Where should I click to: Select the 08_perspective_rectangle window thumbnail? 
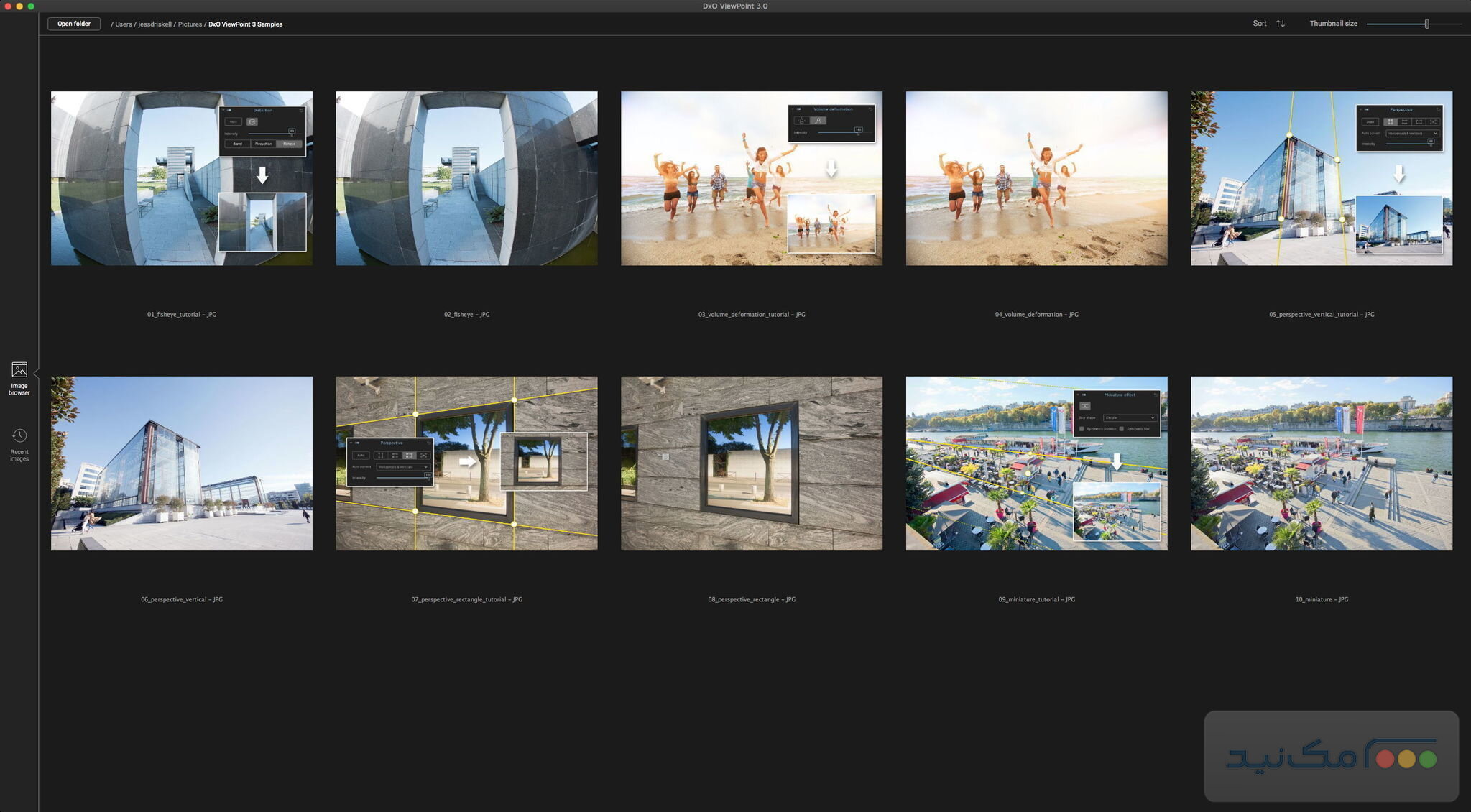click(x=751, y=463)
